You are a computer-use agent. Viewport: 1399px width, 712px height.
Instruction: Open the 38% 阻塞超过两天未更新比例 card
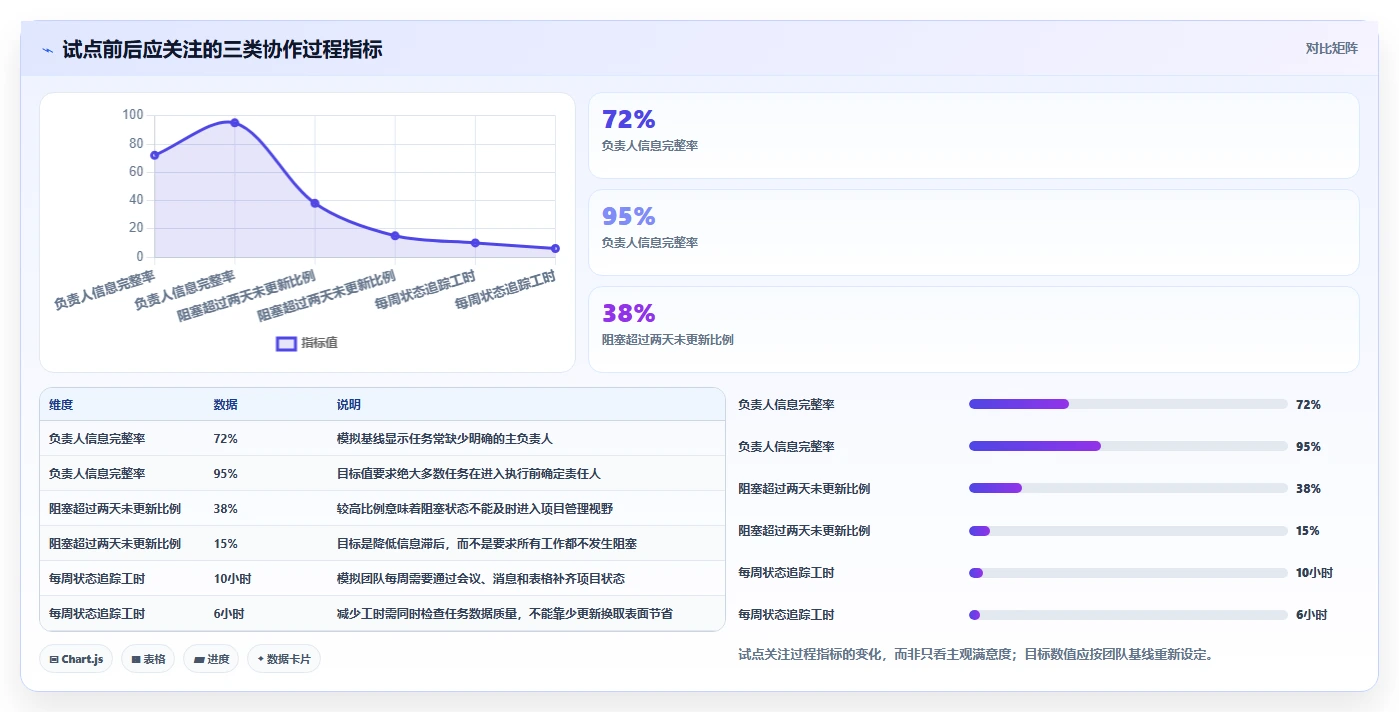[x=974, y=329]
